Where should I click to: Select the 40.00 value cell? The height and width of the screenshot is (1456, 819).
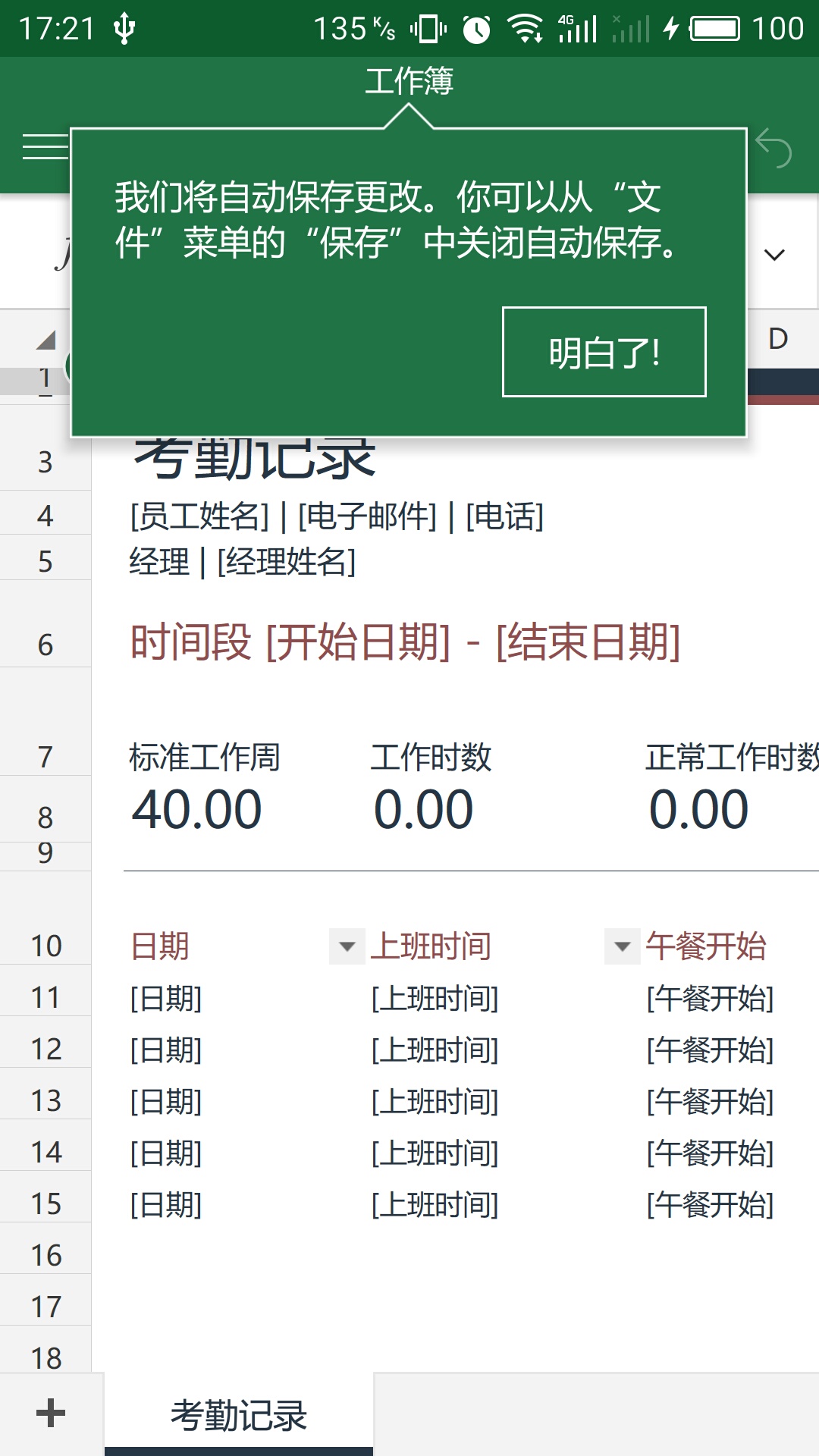(197, 809)
